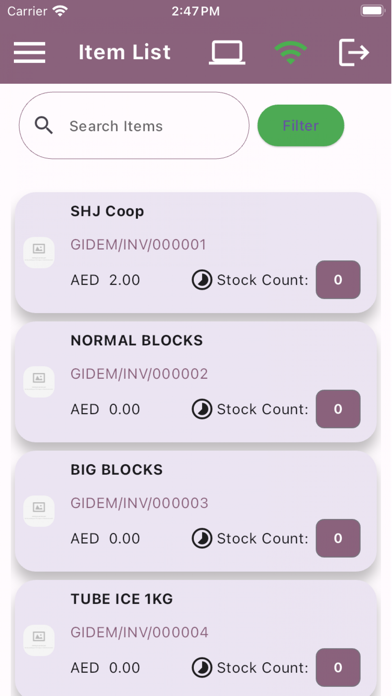Select code GIDEM/INV/000004

(139, 632)
